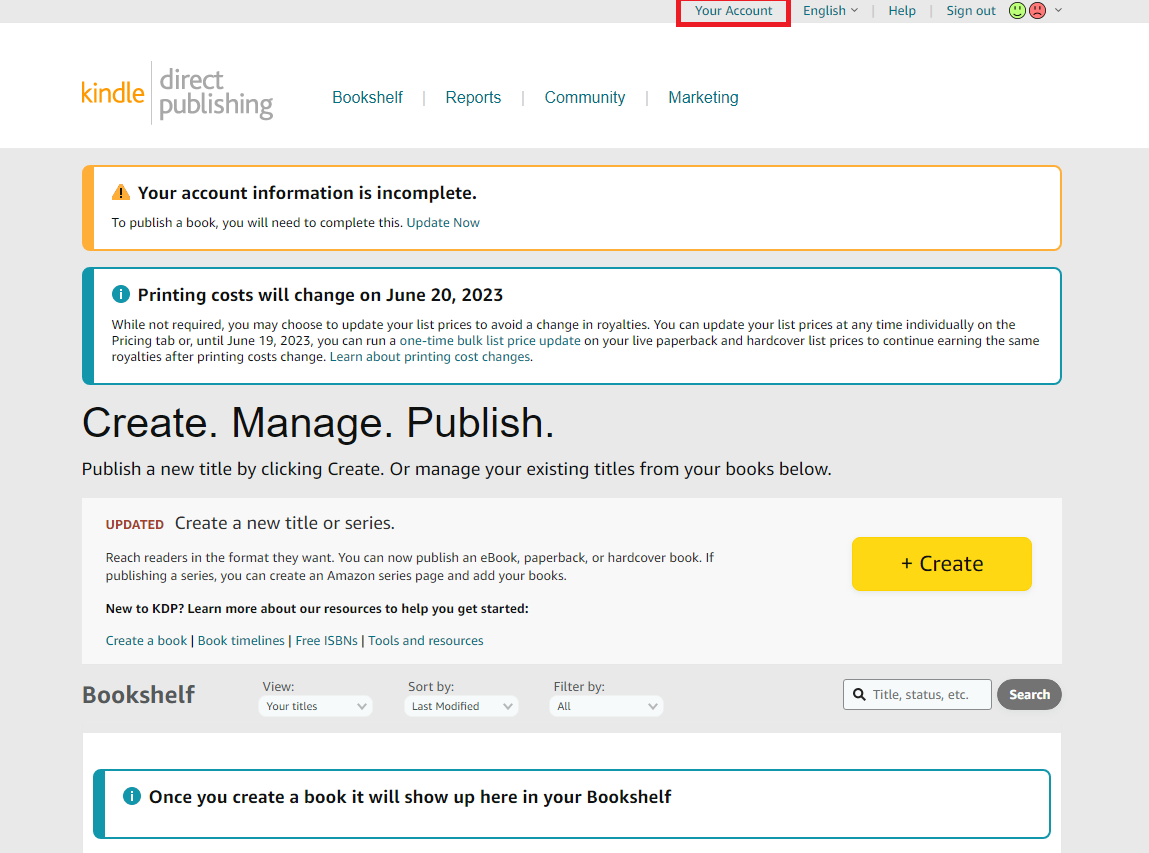
Task: Open the Book timelines link
Action: pos(241,640)
